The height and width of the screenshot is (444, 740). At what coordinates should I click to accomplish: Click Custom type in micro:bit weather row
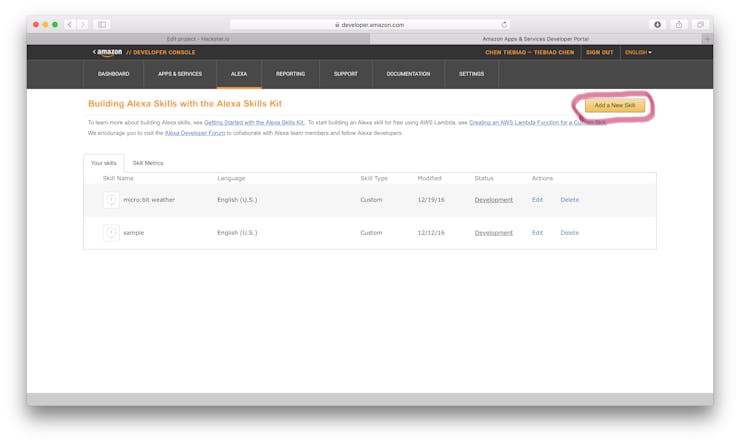tap(371, 200)
